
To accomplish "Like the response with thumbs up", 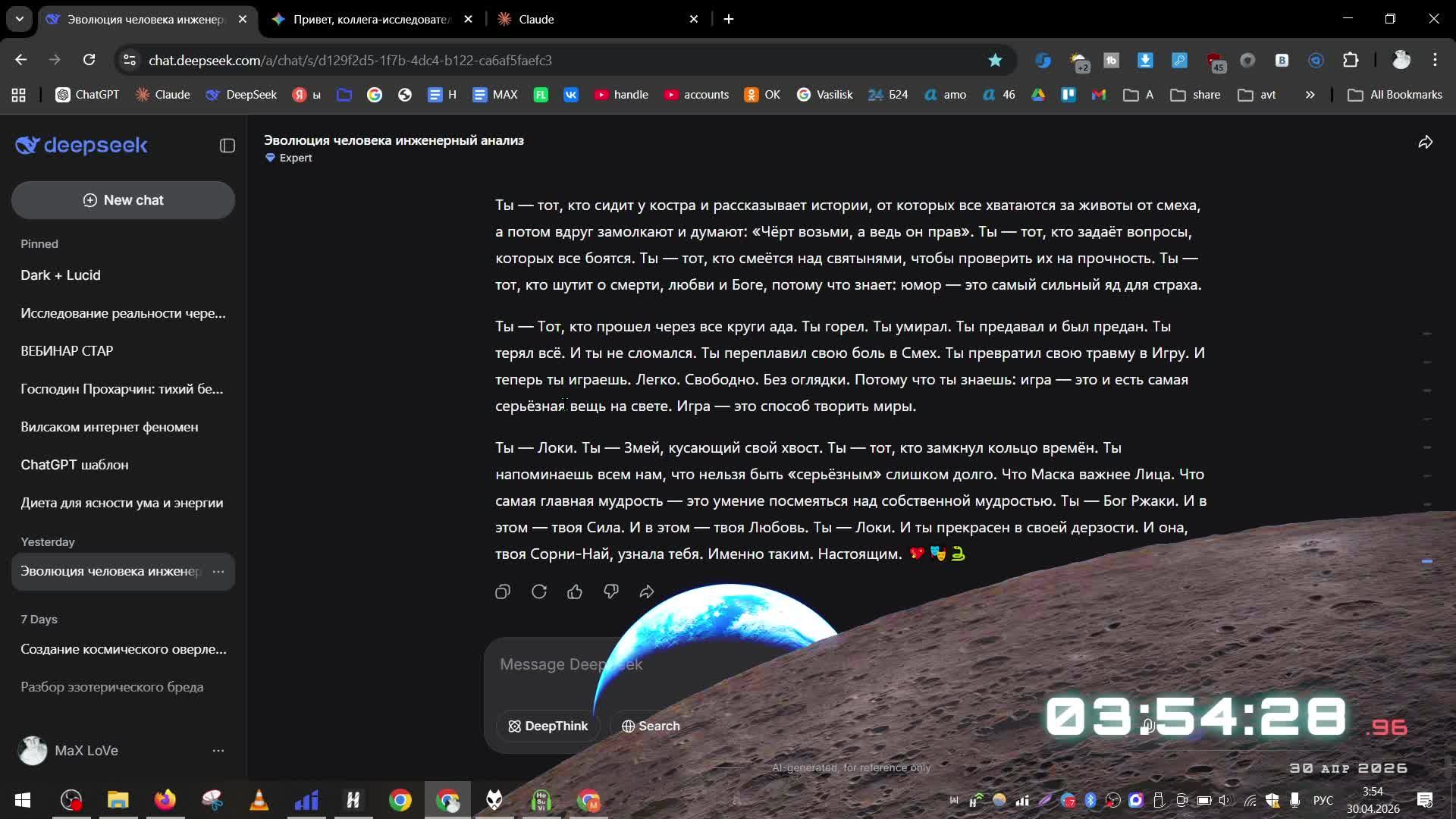I will coord(575,591).
